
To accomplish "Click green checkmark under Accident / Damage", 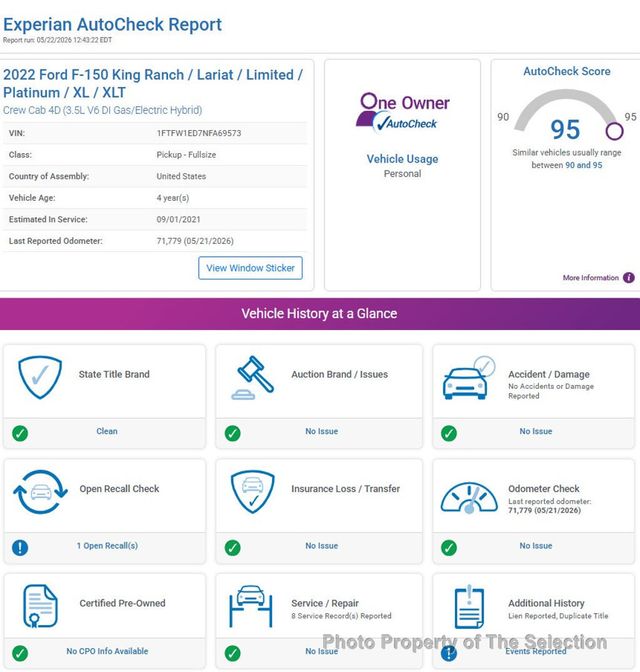I will [449, 433].
